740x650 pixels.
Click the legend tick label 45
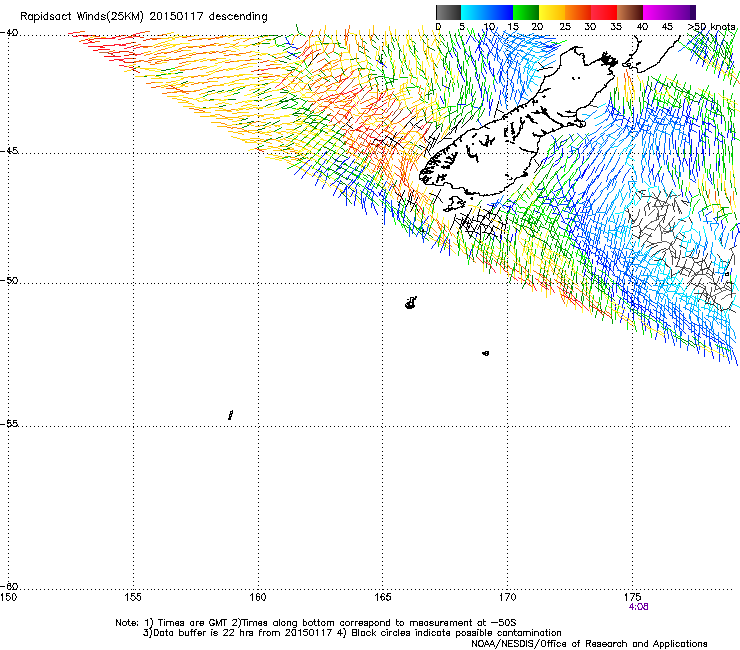click(667, 27)
